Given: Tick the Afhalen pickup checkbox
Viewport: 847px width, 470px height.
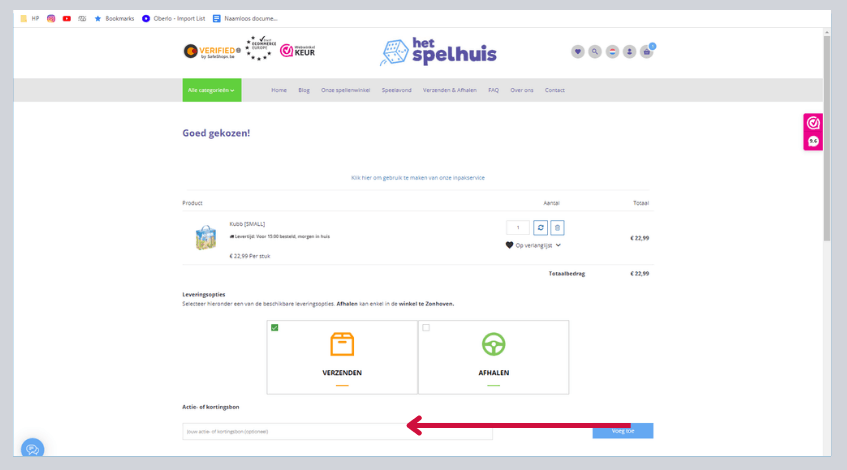Looking at the screenshot, I should [425, 328].
